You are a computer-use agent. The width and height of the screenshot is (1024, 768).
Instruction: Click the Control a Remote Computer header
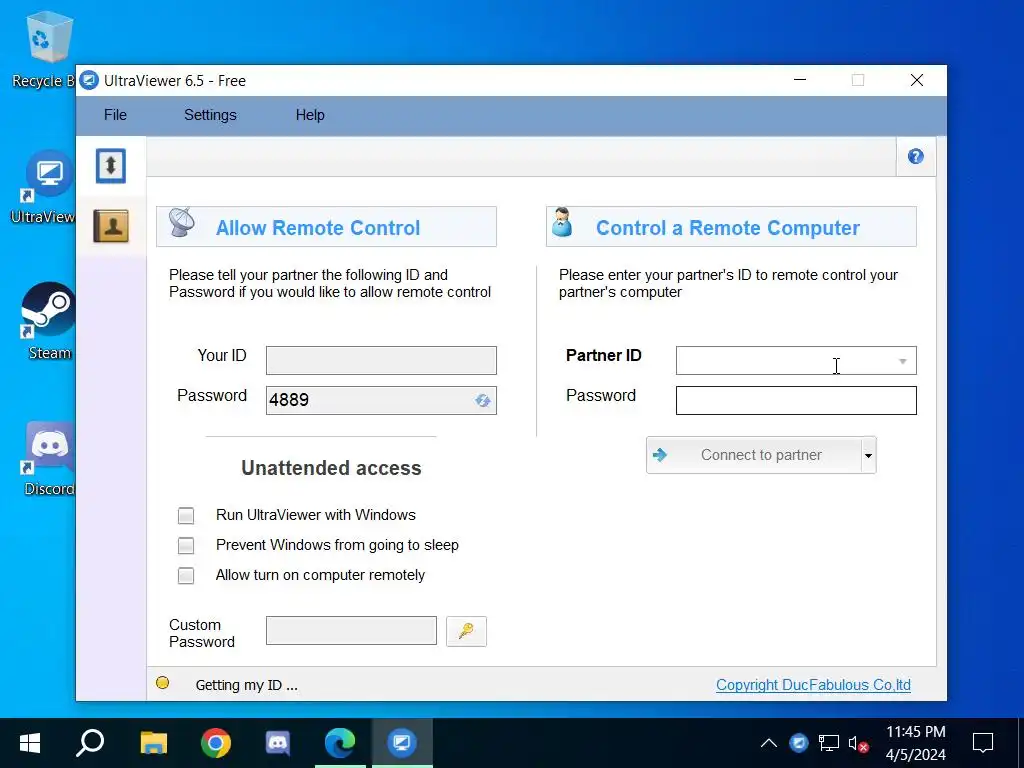click(731, 227)
